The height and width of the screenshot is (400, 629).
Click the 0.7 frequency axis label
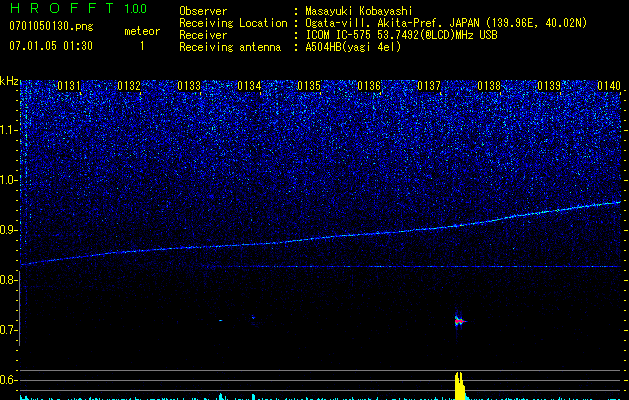(9, 330)
